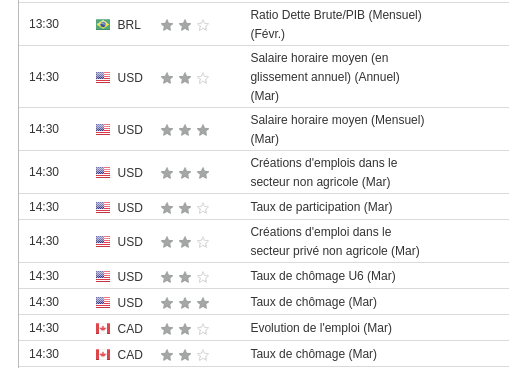The image size is (509, 368).
Task: Open the Salaire horaire moyen (en glissement annuel) event
Action: (x=325, y=77)
